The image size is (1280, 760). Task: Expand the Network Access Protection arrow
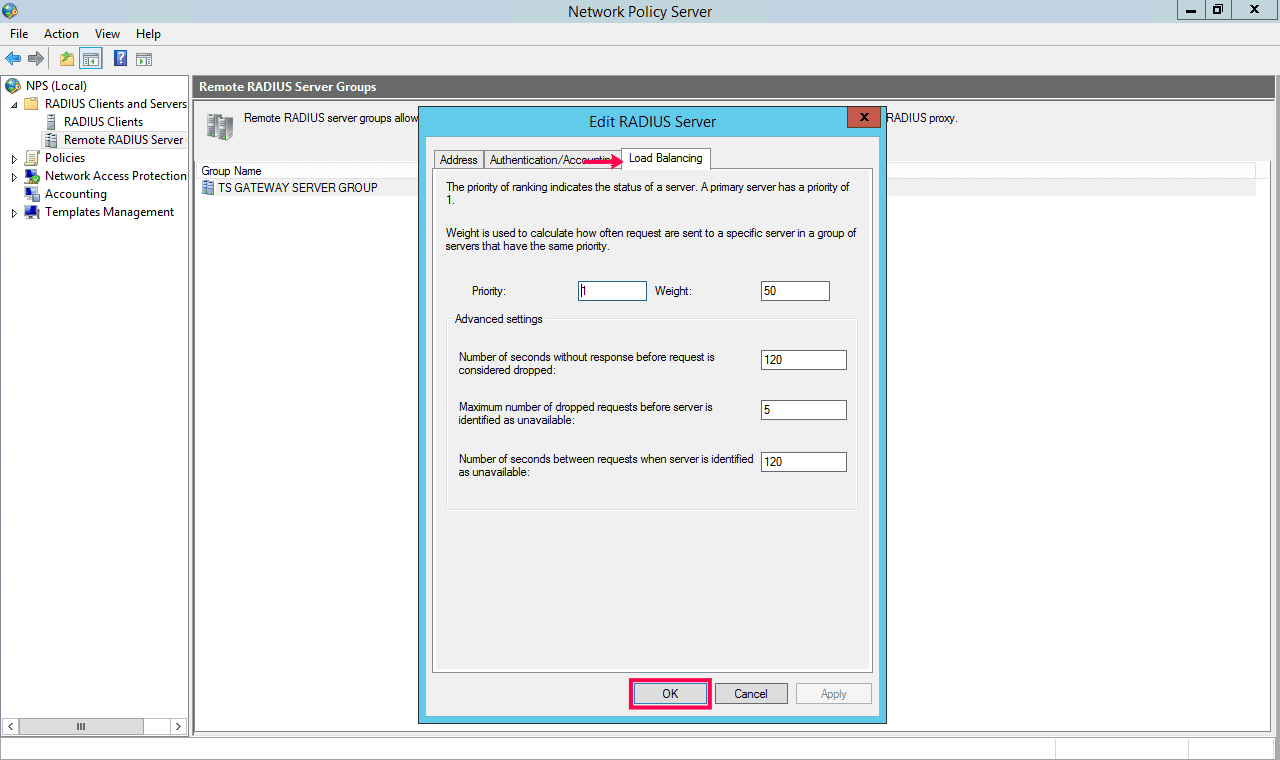(14, 176)
